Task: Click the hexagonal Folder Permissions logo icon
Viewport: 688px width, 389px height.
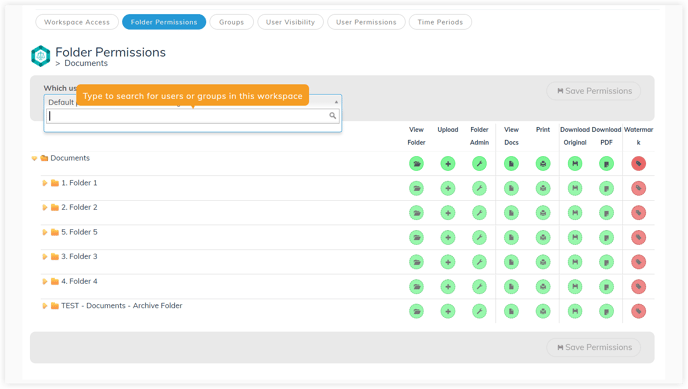Action: pyautogui.click(x=41, y=56)
